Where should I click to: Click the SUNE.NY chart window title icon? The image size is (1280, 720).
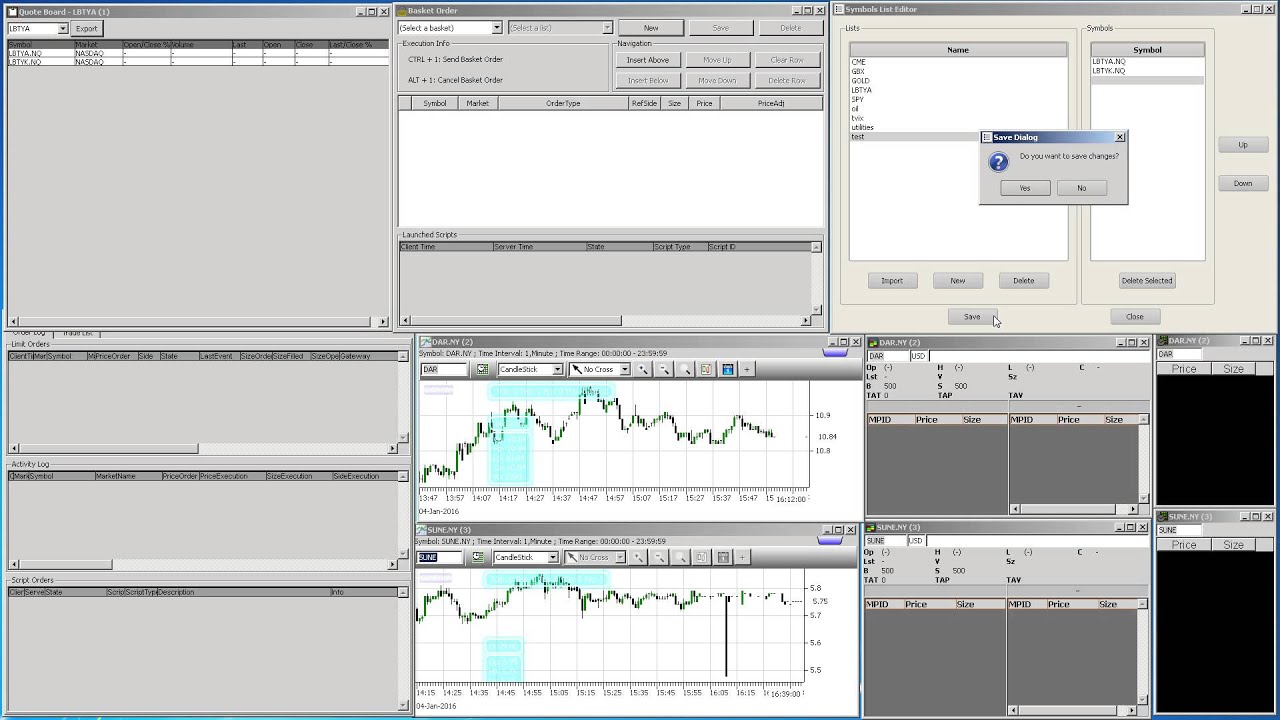pos(421,529)
